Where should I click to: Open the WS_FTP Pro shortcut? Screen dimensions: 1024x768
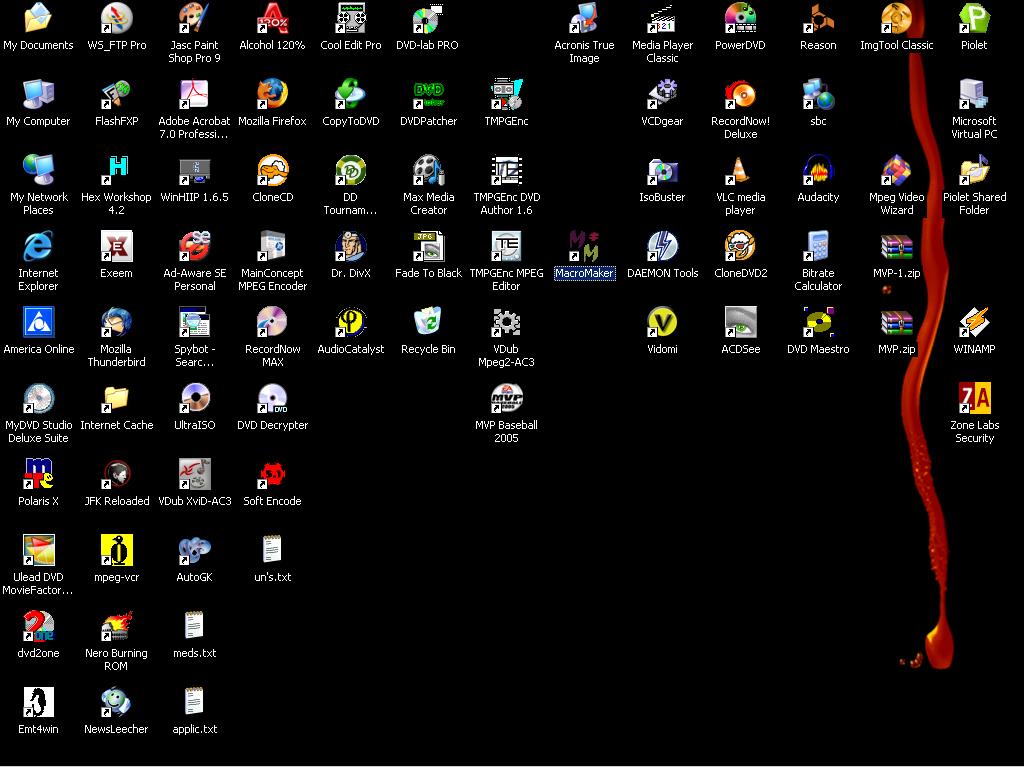tap(117, 18)
